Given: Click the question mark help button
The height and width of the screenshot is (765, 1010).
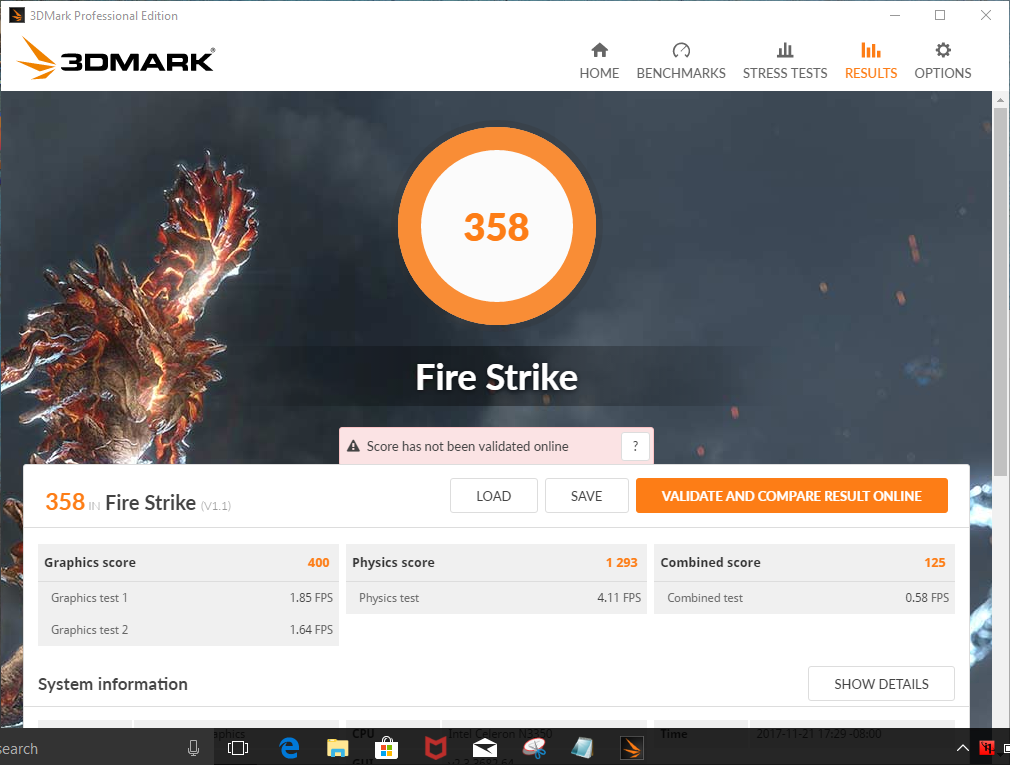Looking at the screenshot, I should pos(635,446).
